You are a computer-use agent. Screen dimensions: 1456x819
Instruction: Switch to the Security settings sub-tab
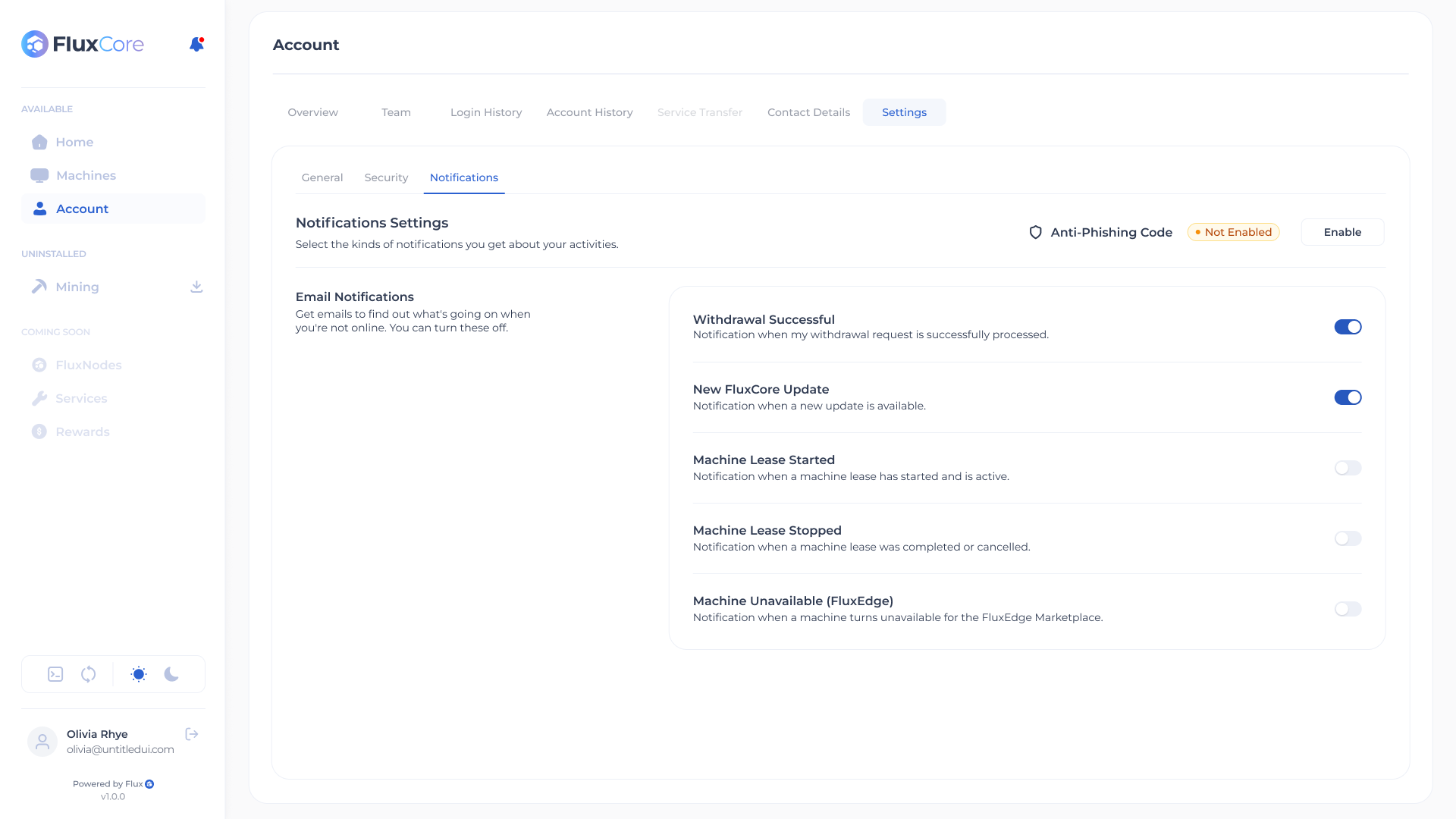pyautogui.click(x=386, y=177)
